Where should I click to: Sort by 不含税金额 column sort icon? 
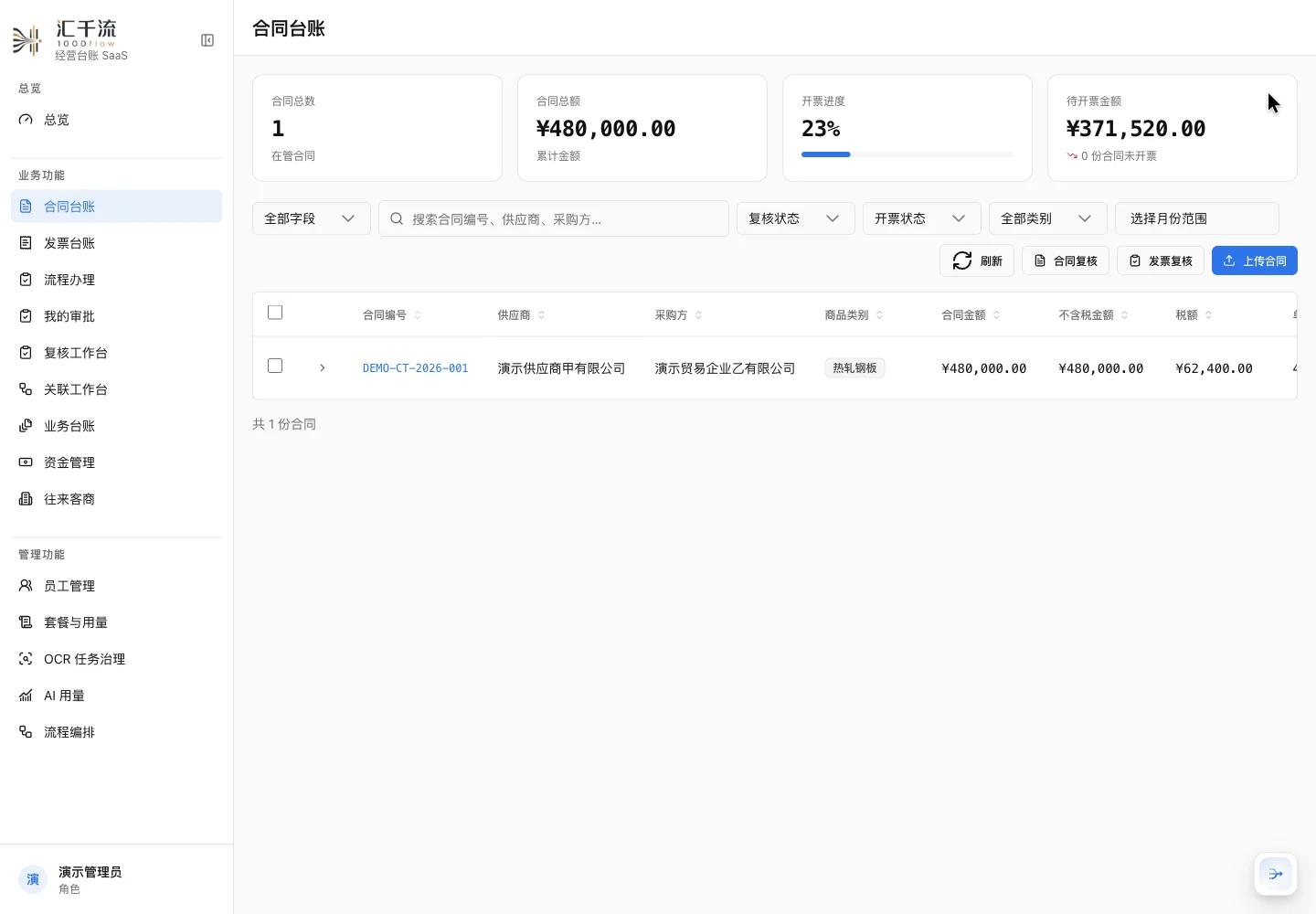click(x=1124, y=315)
